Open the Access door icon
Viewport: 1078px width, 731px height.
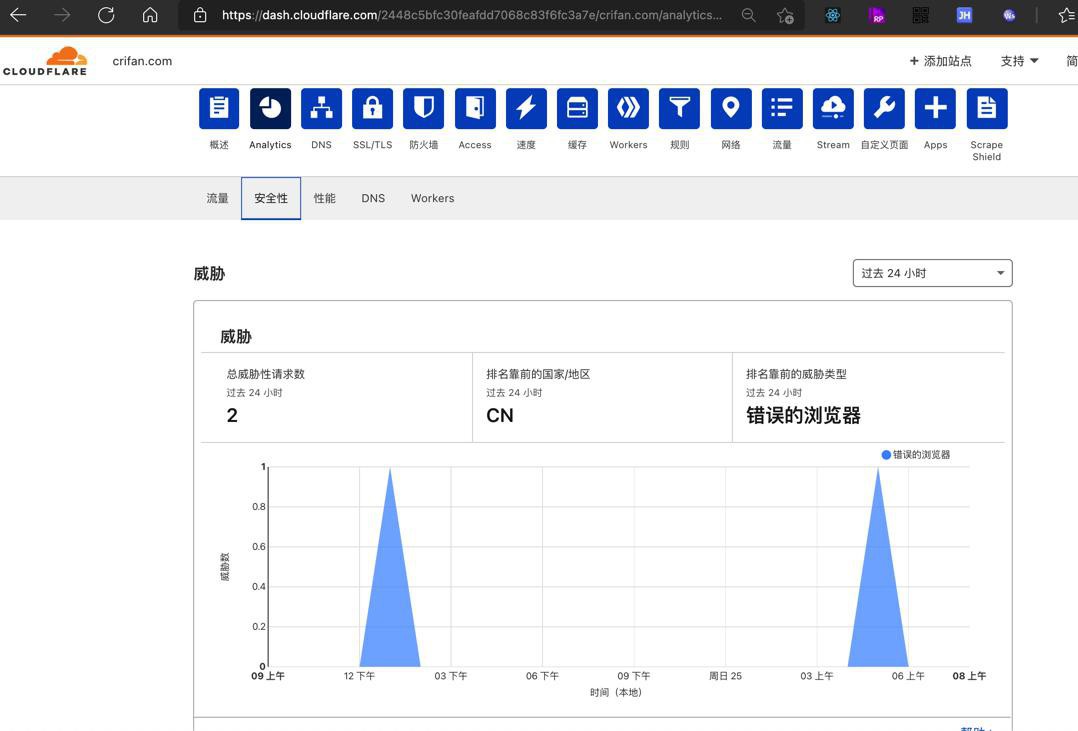tap(475, 108)
